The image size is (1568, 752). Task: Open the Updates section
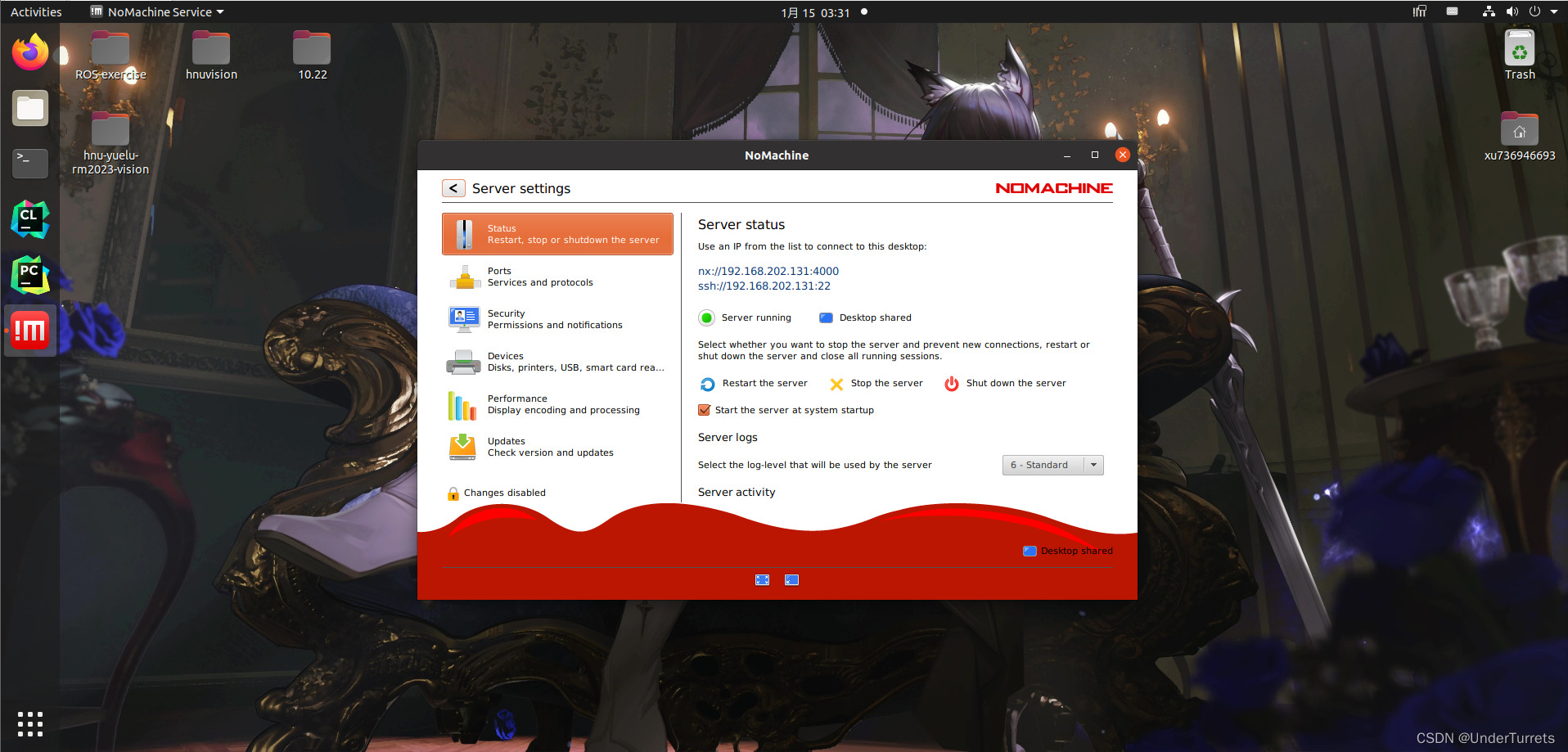point(557,447)
